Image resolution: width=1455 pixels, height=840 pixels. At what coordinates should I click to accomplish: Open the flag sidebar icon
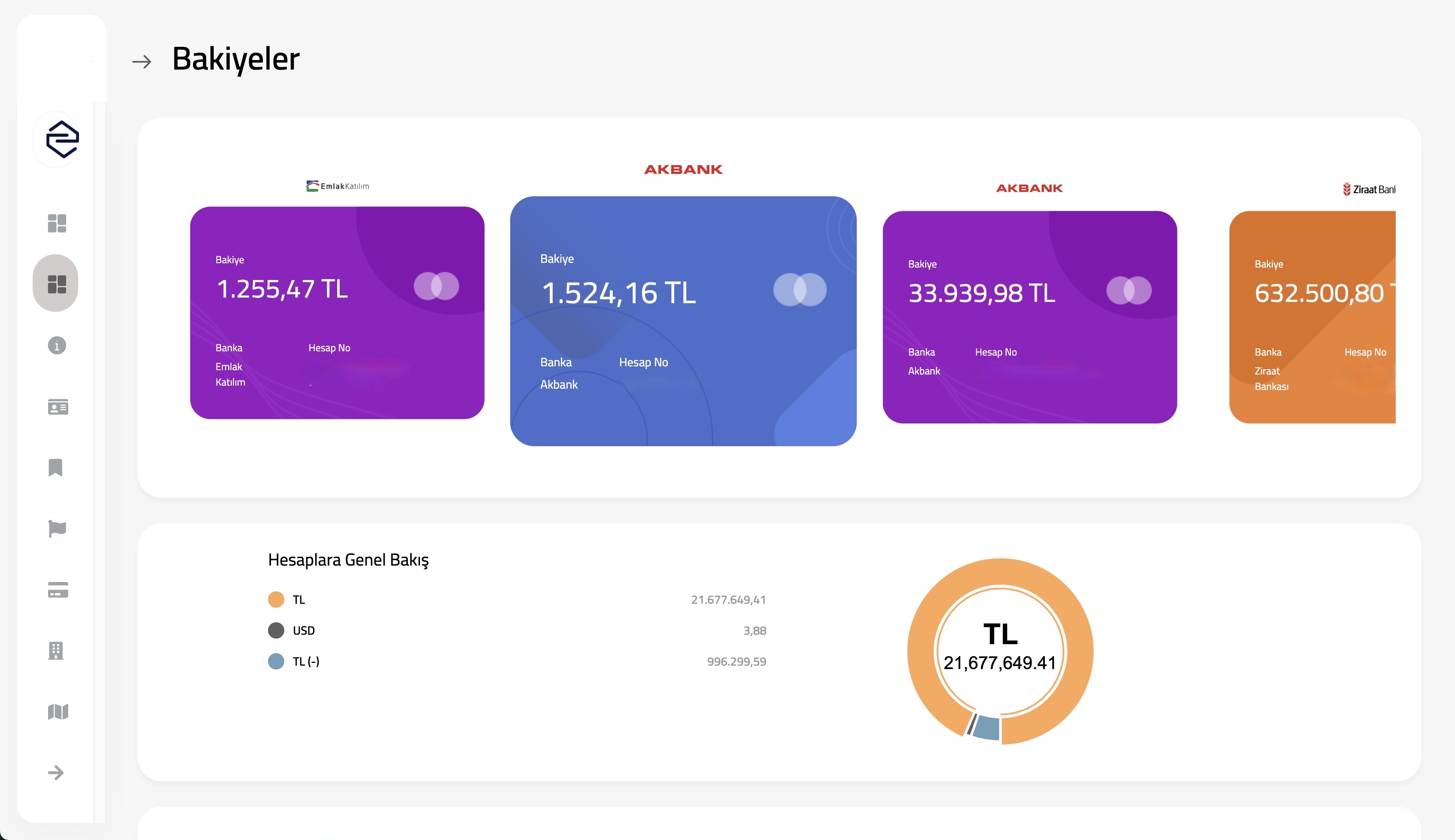click(x=57, y=529)
